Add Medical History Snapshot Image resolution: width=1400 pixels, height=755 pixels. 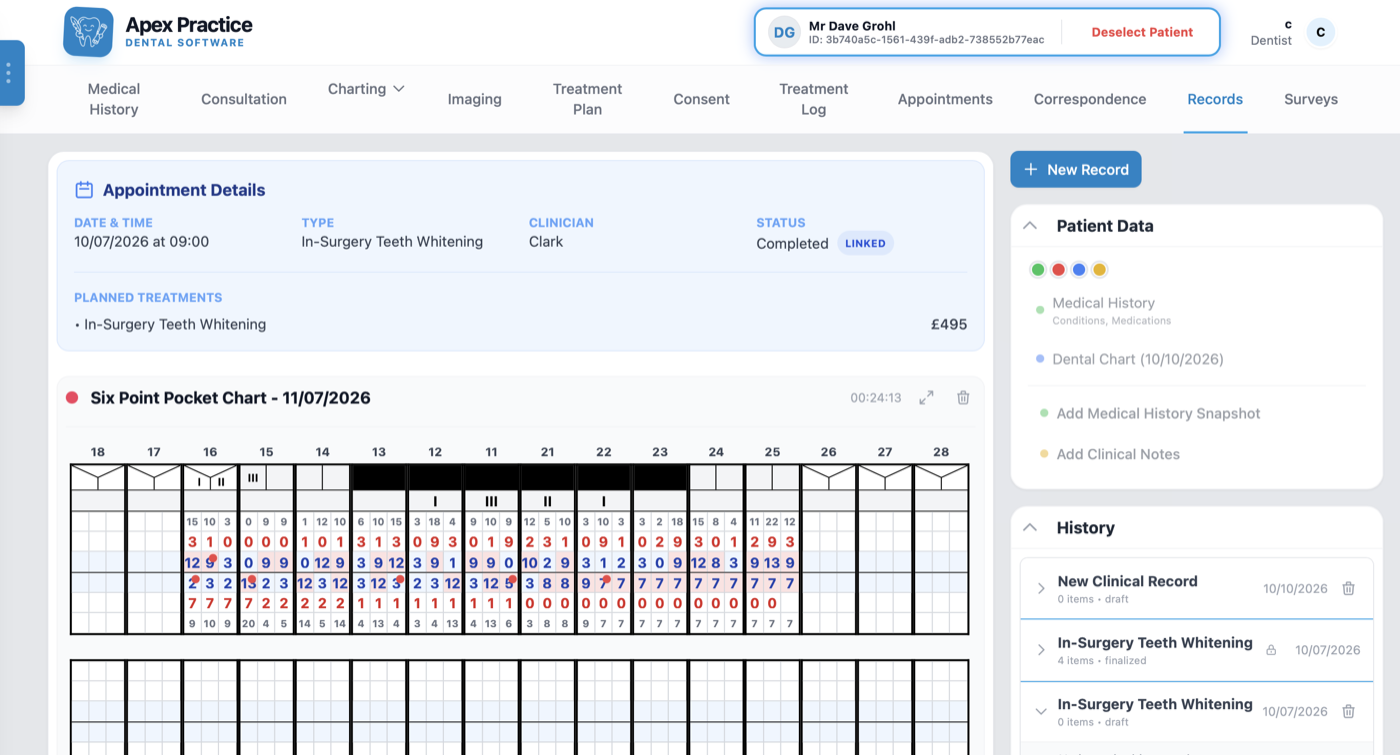pos(1158,413)
